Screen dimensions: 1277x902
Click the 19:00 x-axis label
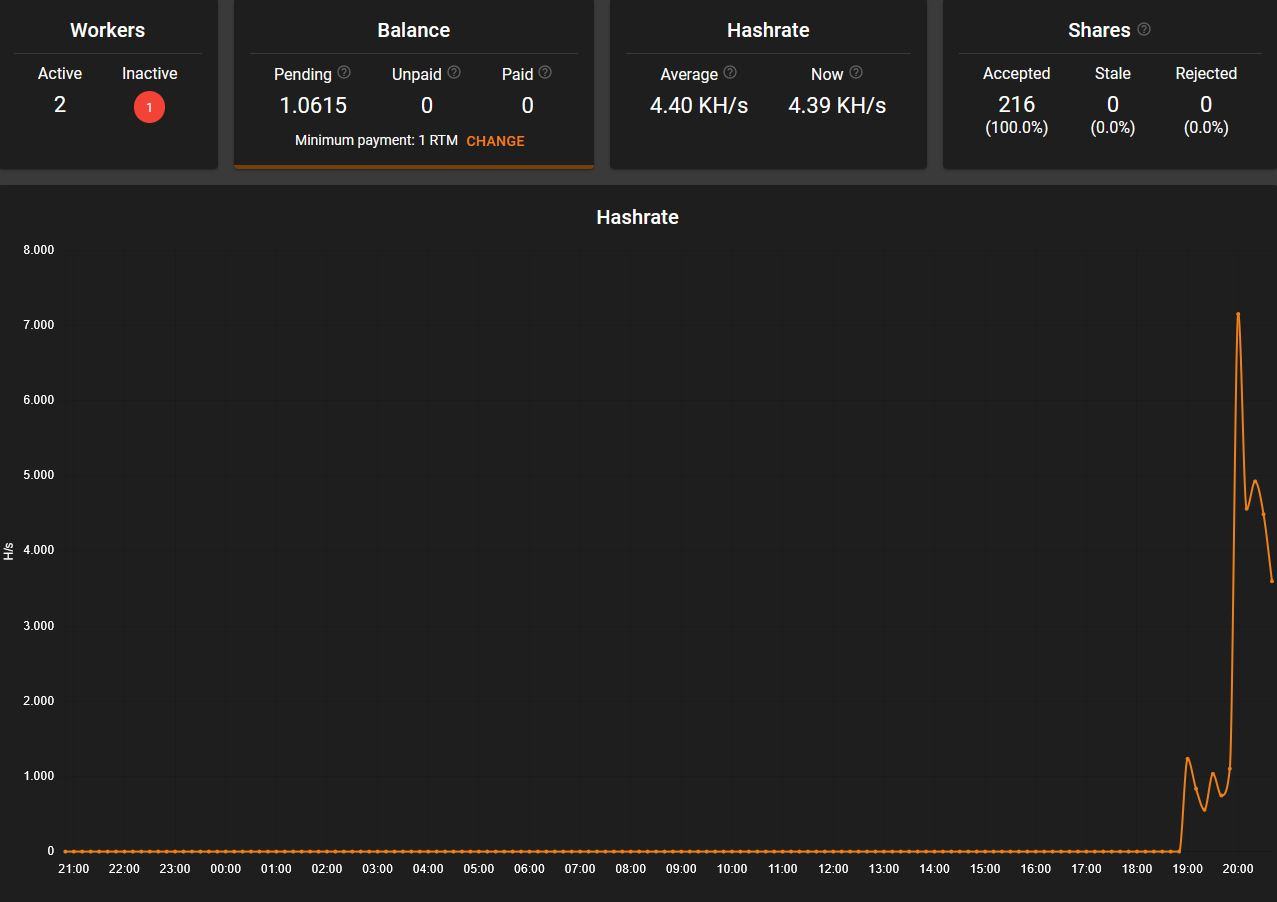point(1187,869)
